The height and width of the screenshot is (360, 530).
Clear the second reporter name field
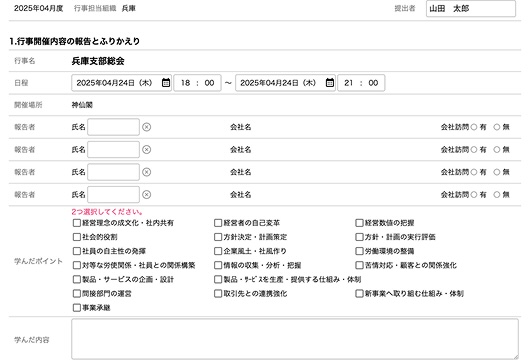click(146, 150)
